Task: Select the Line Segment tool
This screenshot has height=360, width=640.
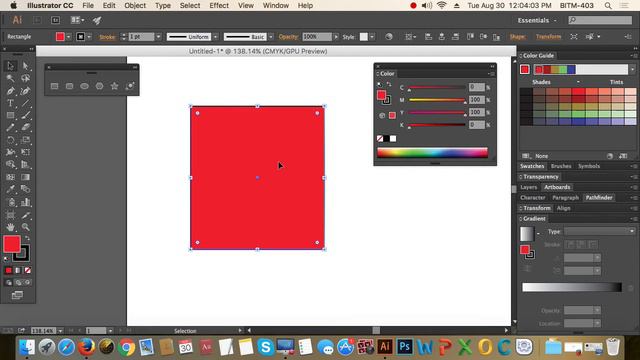Action: point(25,103)
